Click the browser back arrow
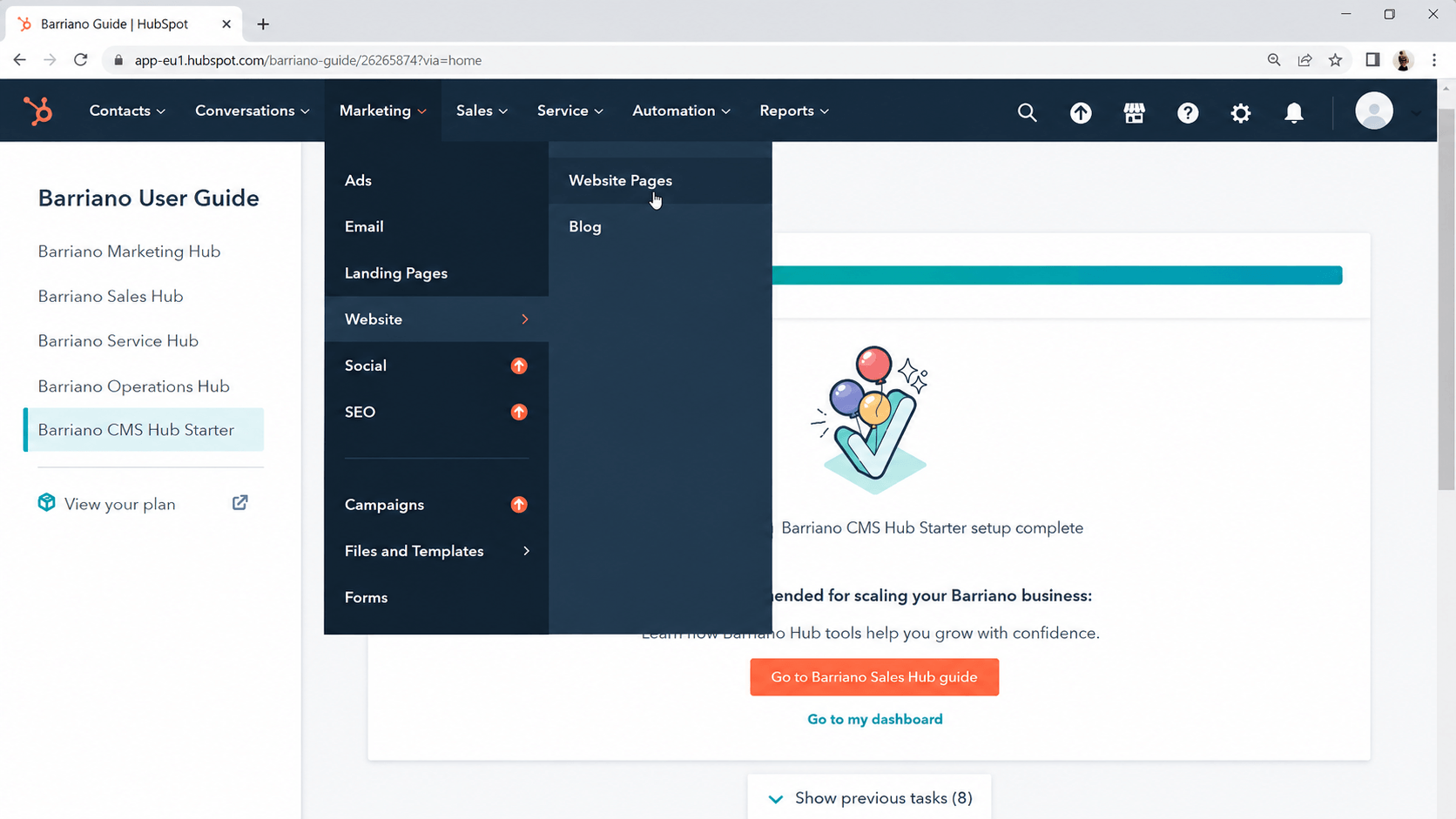Image resolution: width=1456 pixels, height=819 pixels. coord(19,60)
